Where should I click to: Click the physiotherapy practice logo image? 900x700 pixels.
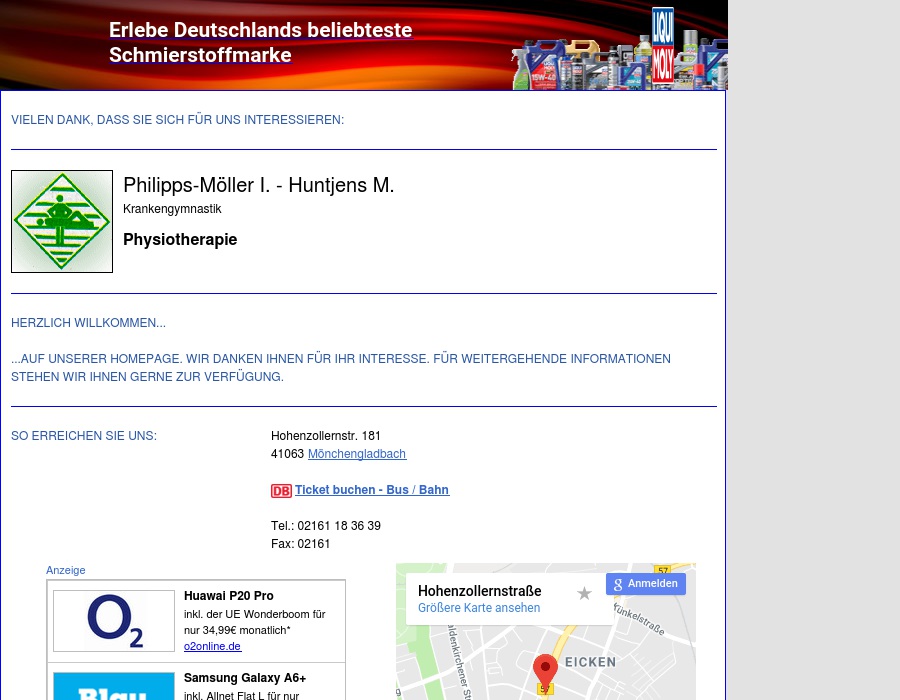click(62, 221)
